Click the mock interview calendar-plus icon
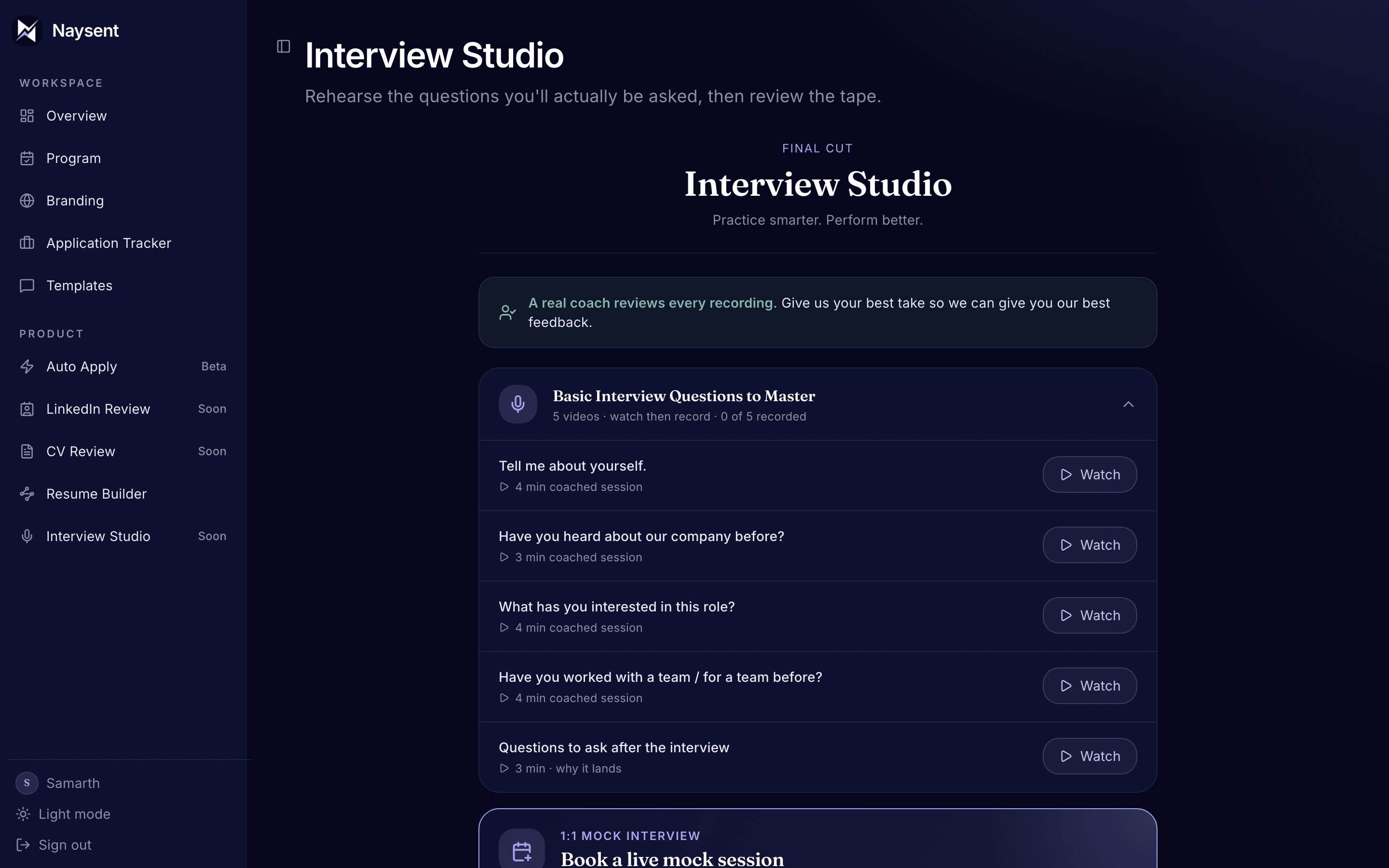The image size is (1389, 868). pyautogui.click(x=522, y=851)
